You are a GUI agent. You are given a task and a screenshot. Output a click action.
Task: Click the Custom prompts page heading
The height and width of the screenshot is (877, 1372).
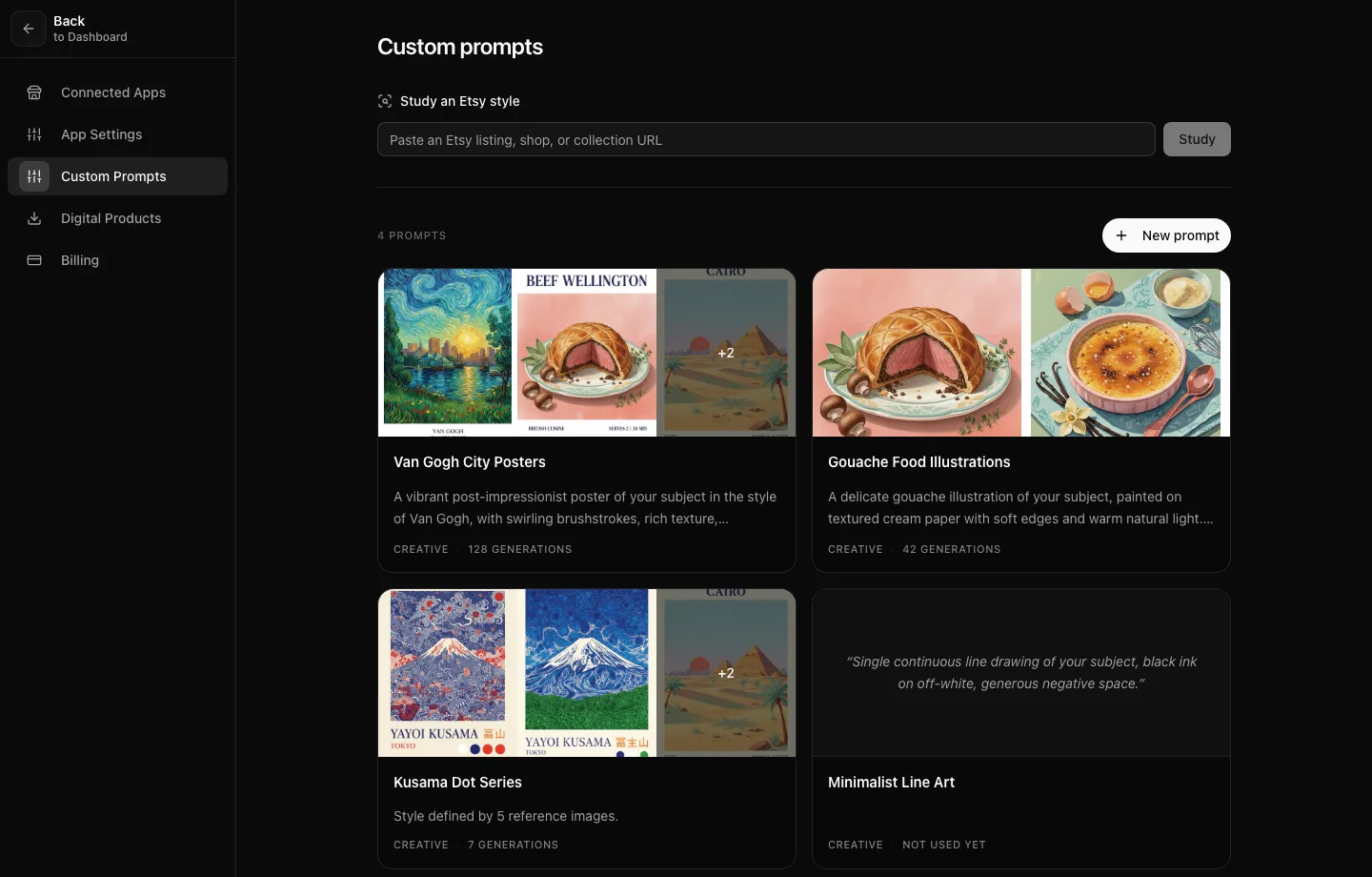(x=460, y=47)
